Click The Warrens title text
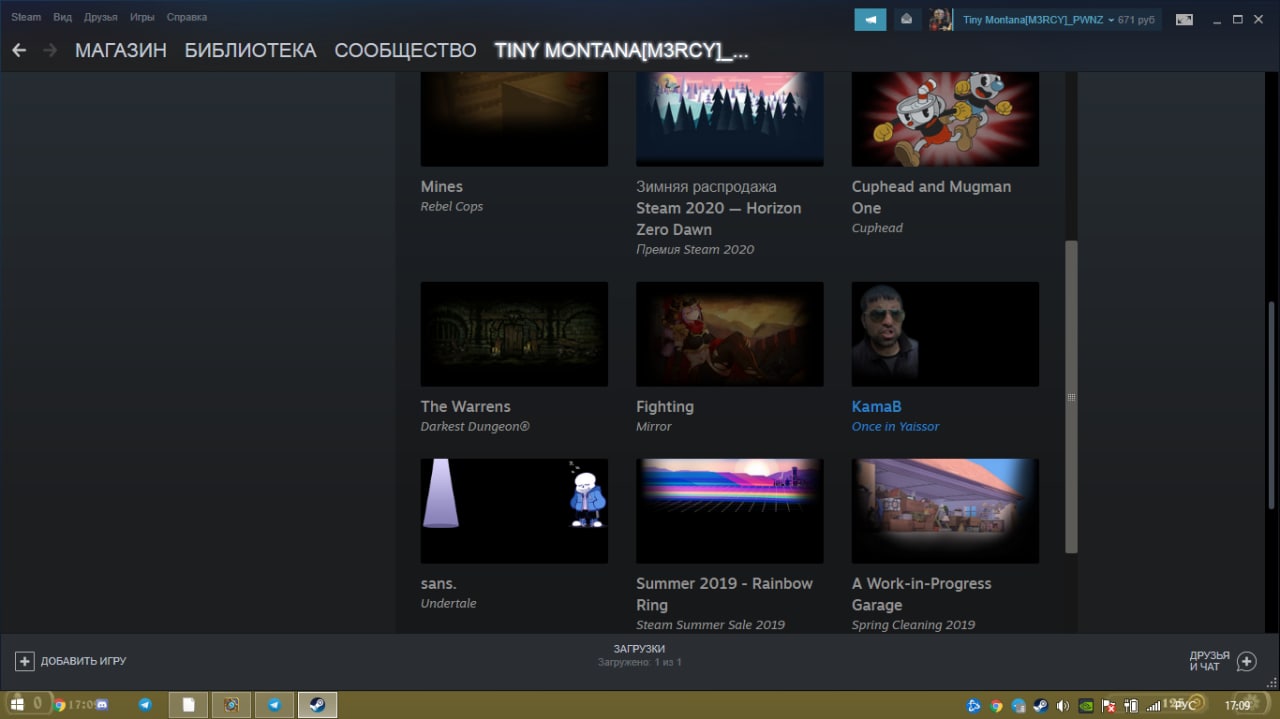Image resolution: width=1280 pixels, height=719 pixels. click(x=465, y=406)
